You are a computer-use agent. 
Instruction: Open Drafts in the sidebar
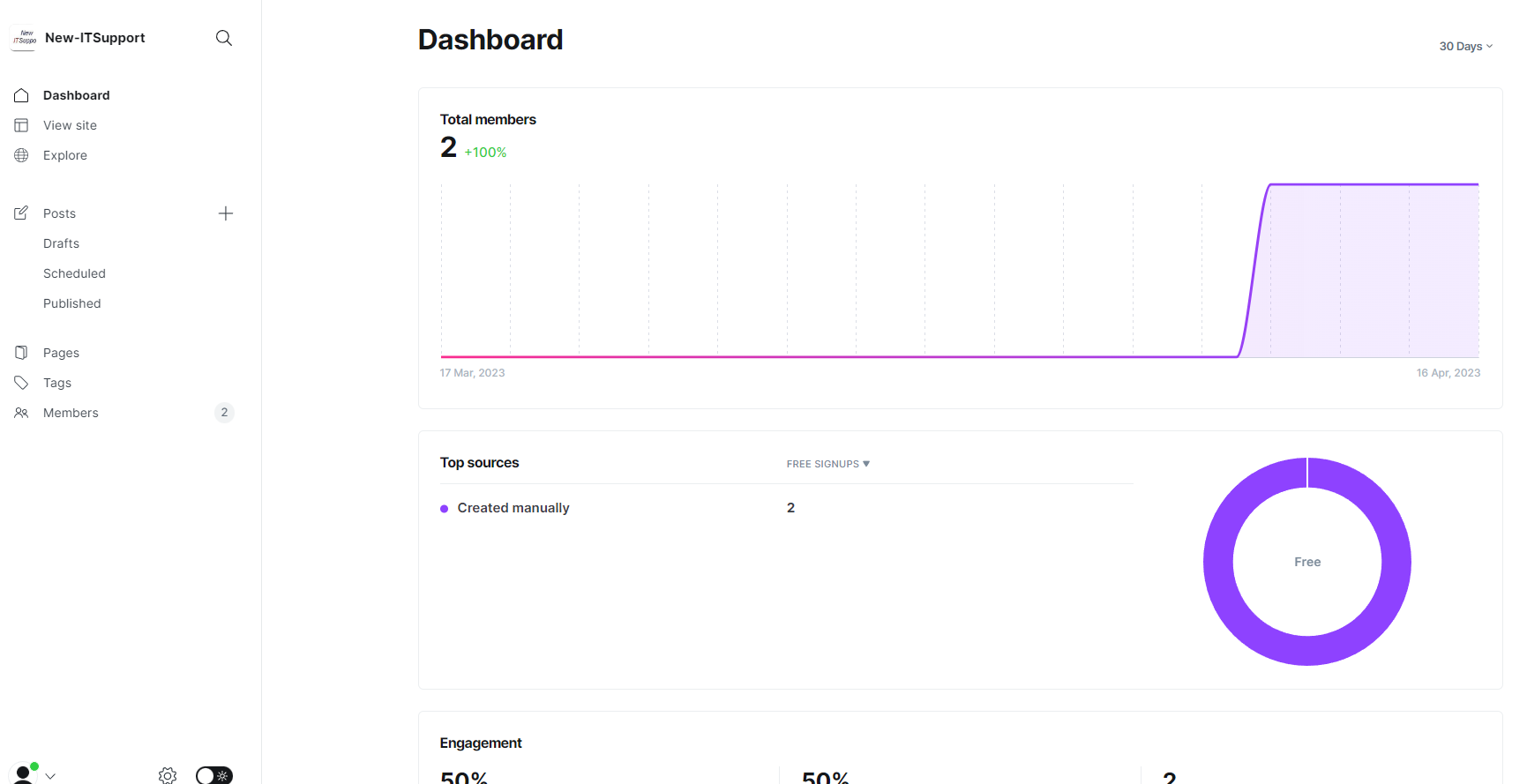(61, 243)
